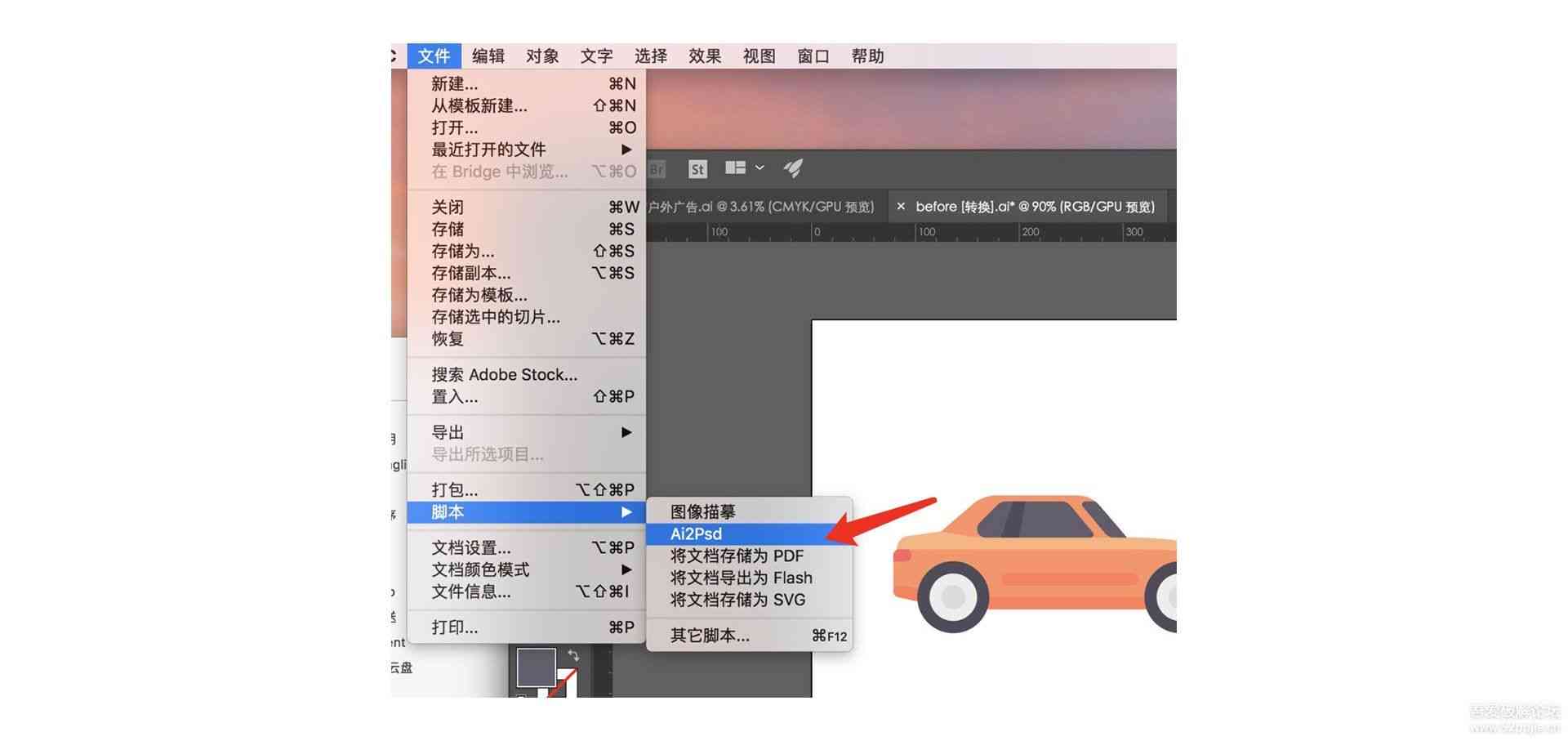Choose 存储副本... menu entry
Screen dimensions: 1568x741
(527, 273)
